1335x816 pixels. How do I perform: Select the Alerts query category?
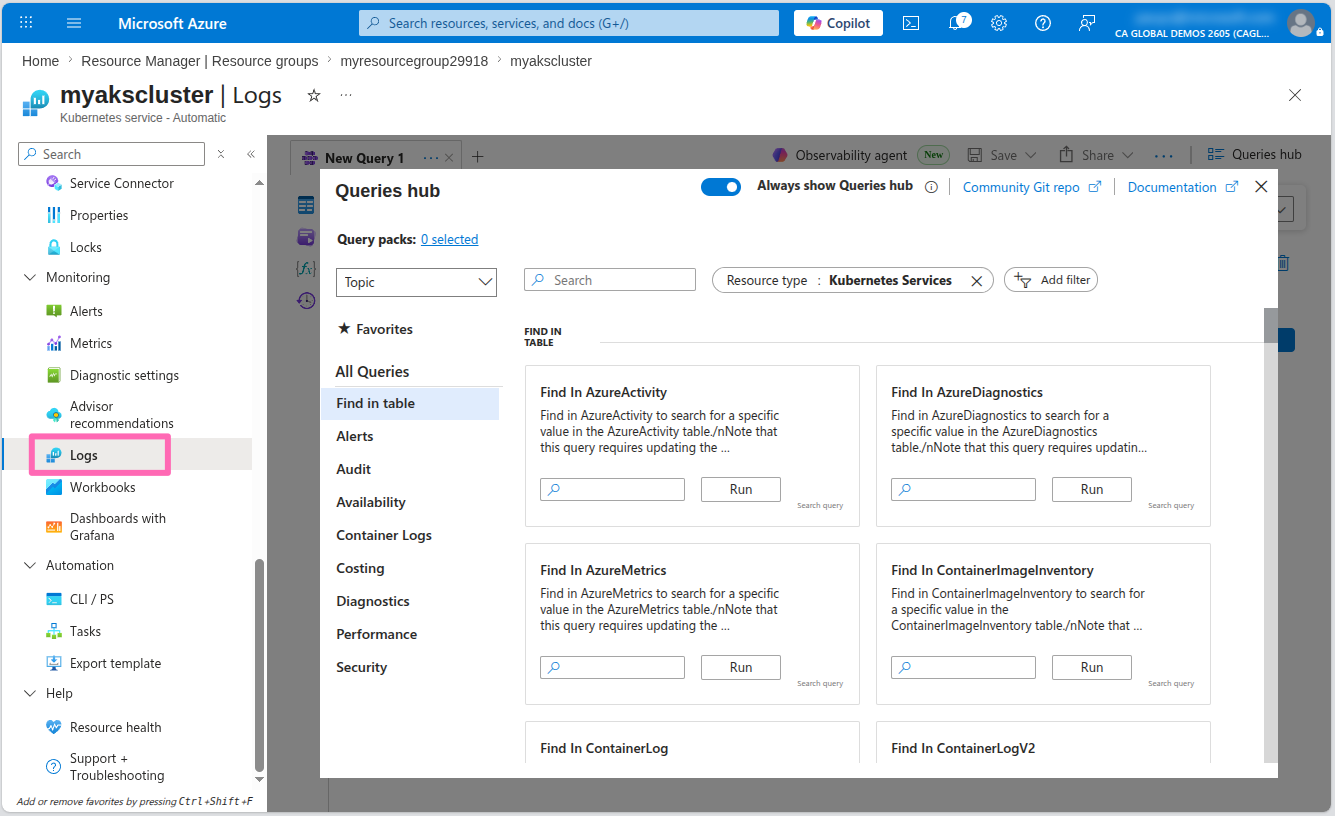355,436
